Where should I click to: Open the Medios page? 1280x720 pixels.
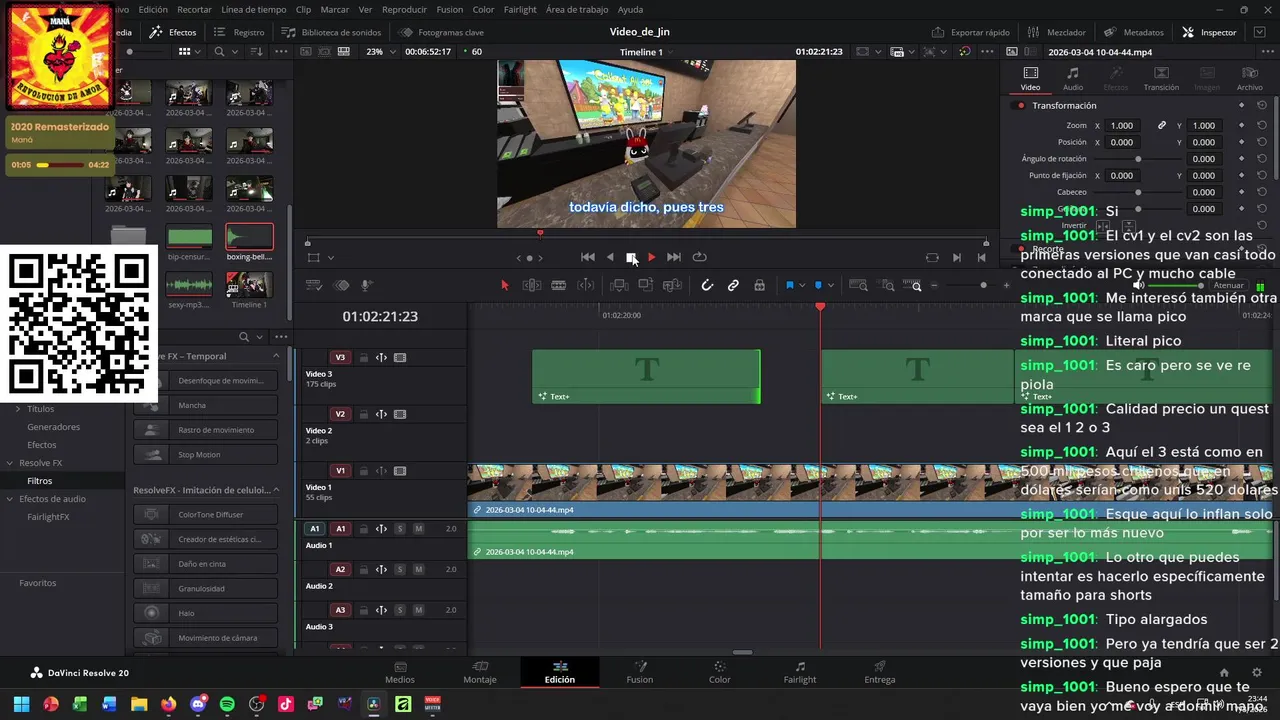(x=400, y=672)
